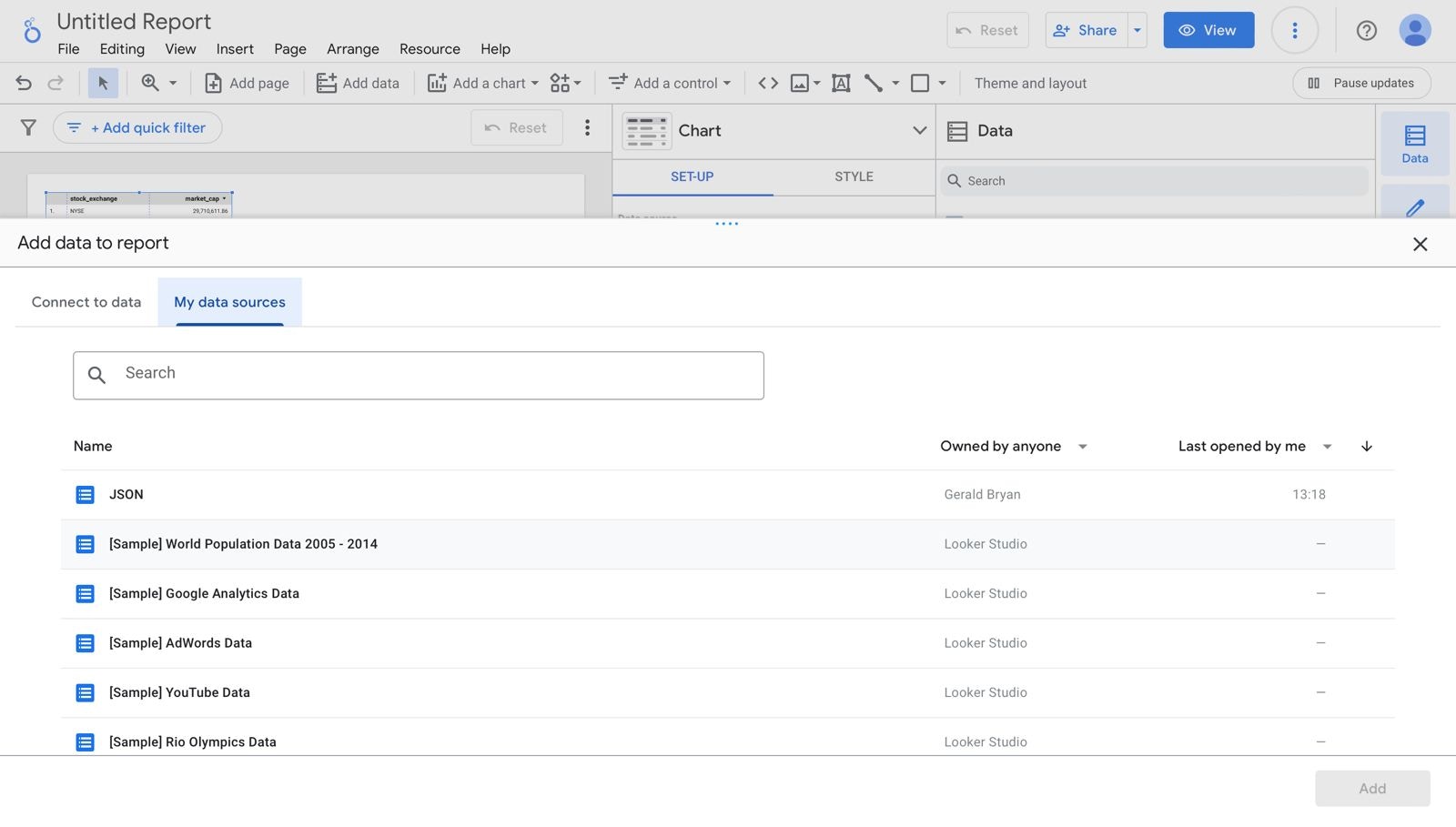
Task: Open the Editing menu
Action: tap(122, 49)
